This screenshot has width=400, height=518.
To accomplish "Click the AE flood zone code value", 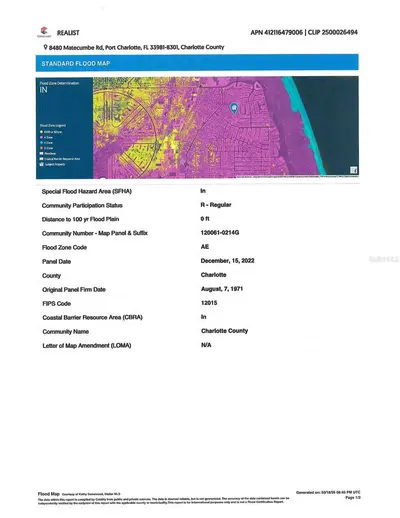I will click(205, 247).
